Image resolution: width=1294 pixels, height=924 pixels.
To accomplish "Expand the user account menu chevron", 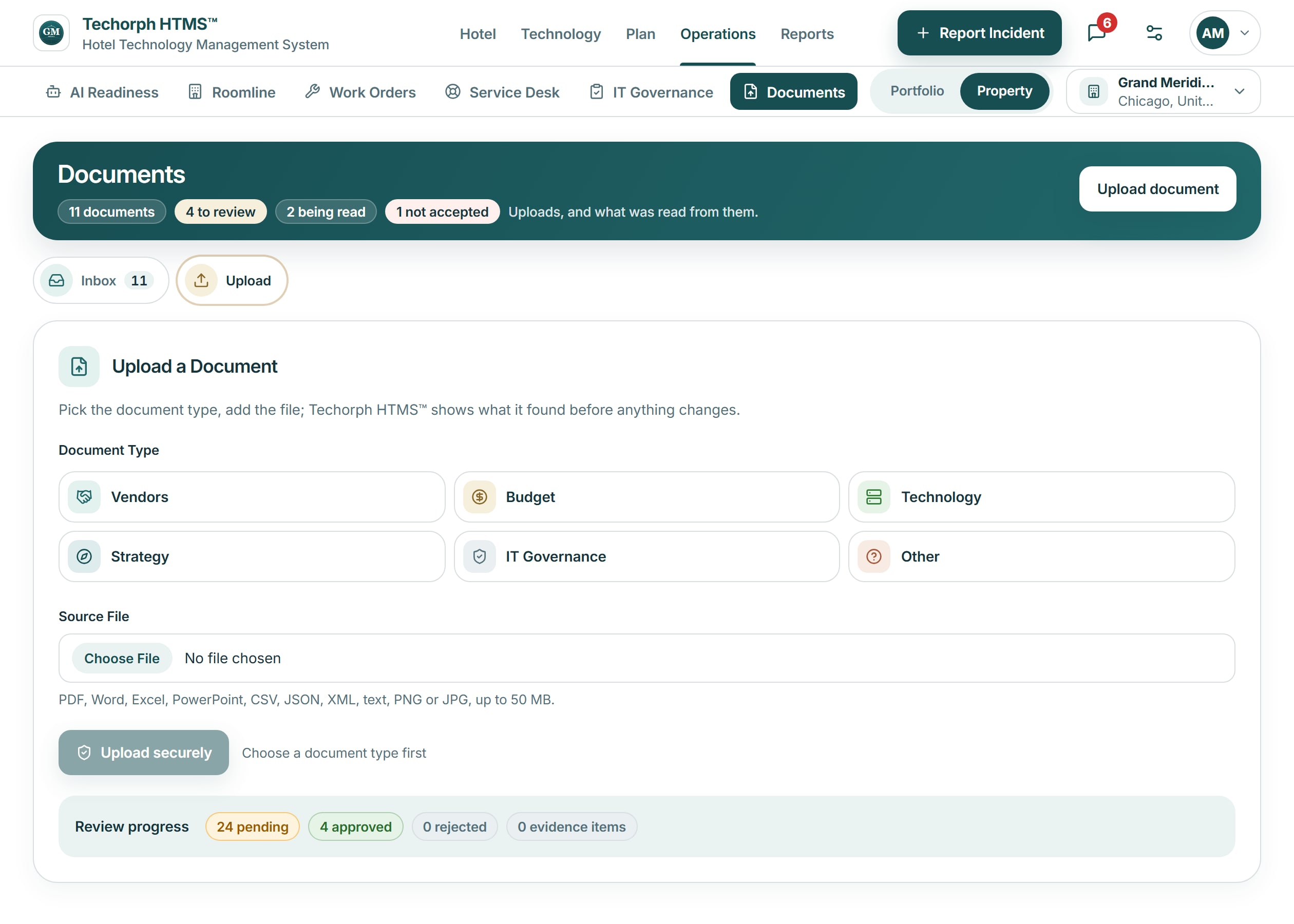I will click(x=1245, y=33).
